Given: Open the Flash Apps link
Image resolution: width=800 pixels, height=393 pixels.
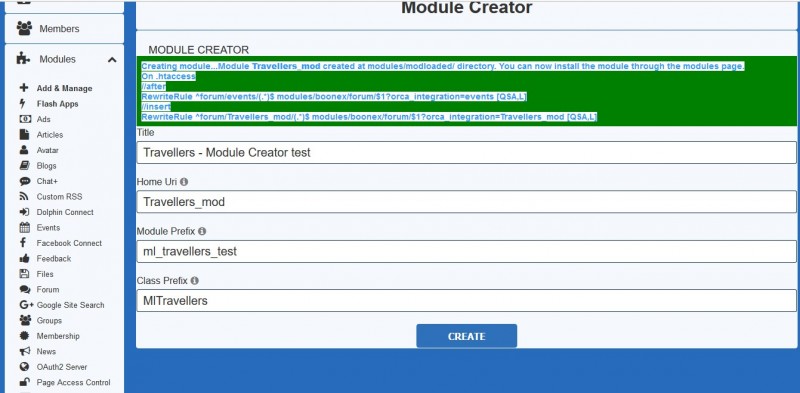Looking at the screenshot, I should [58, 104].
